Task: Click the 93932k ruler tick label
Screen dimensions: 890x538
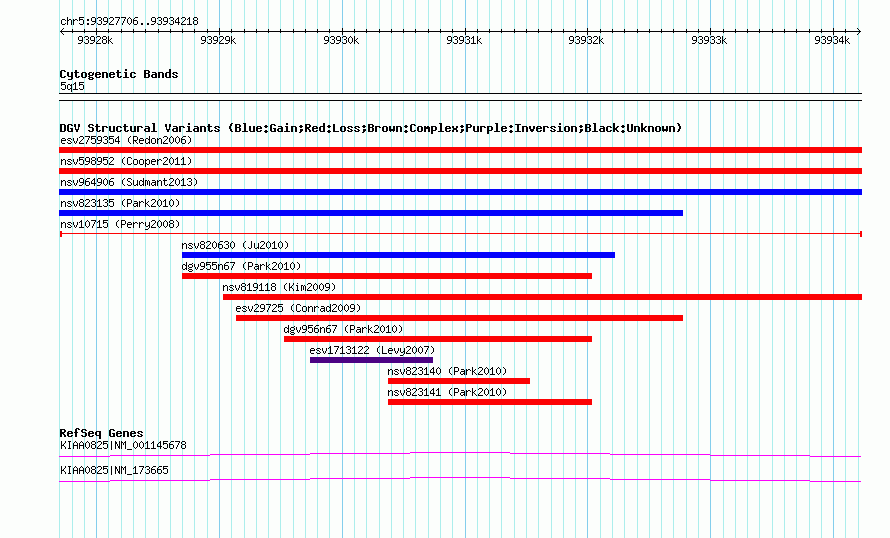Action: [586, 40]
